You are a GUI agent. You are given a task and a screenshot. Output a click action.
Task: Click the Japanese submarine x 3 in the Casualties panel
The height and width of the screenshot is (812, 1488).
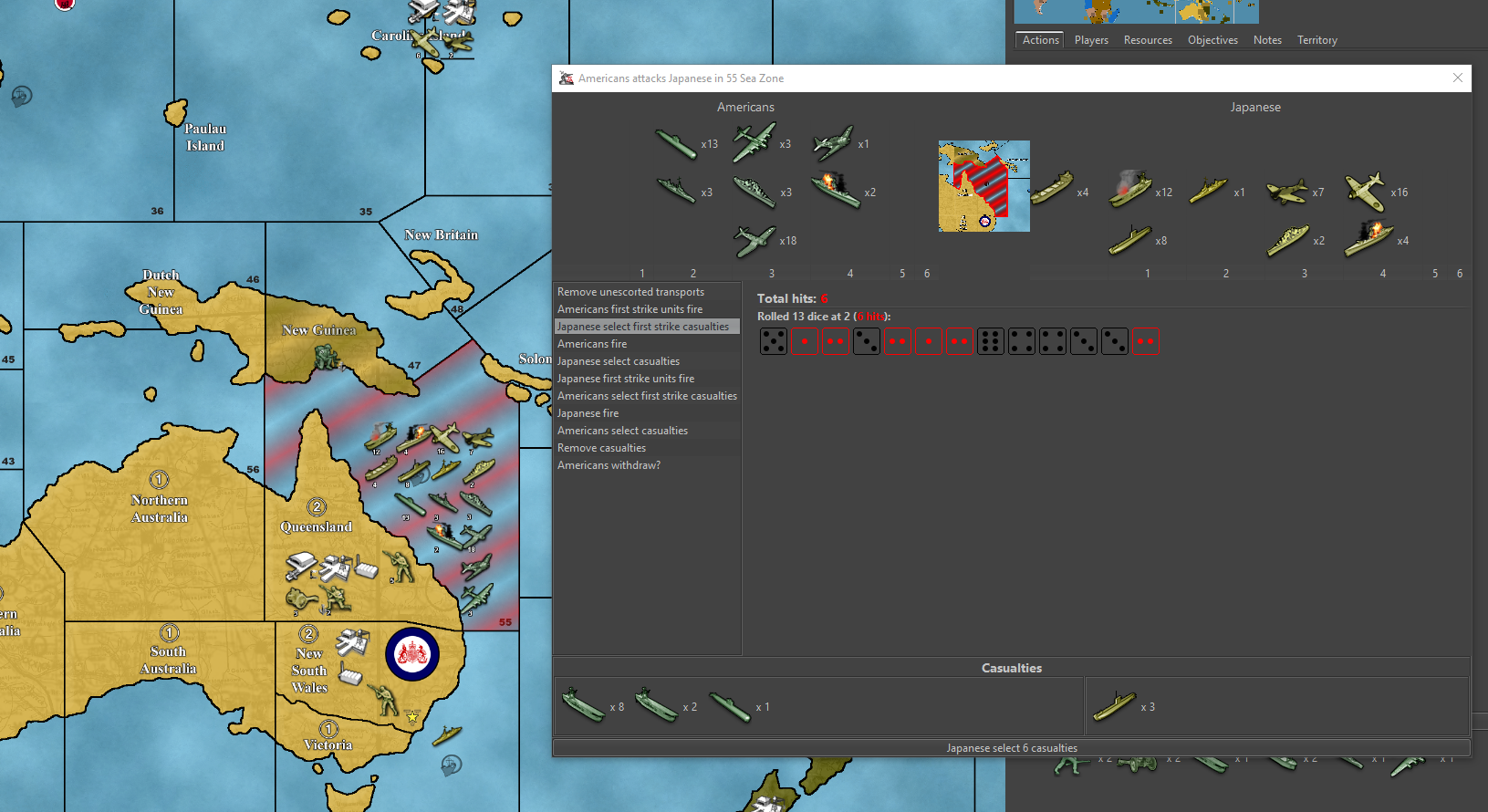coord(1115,707)
